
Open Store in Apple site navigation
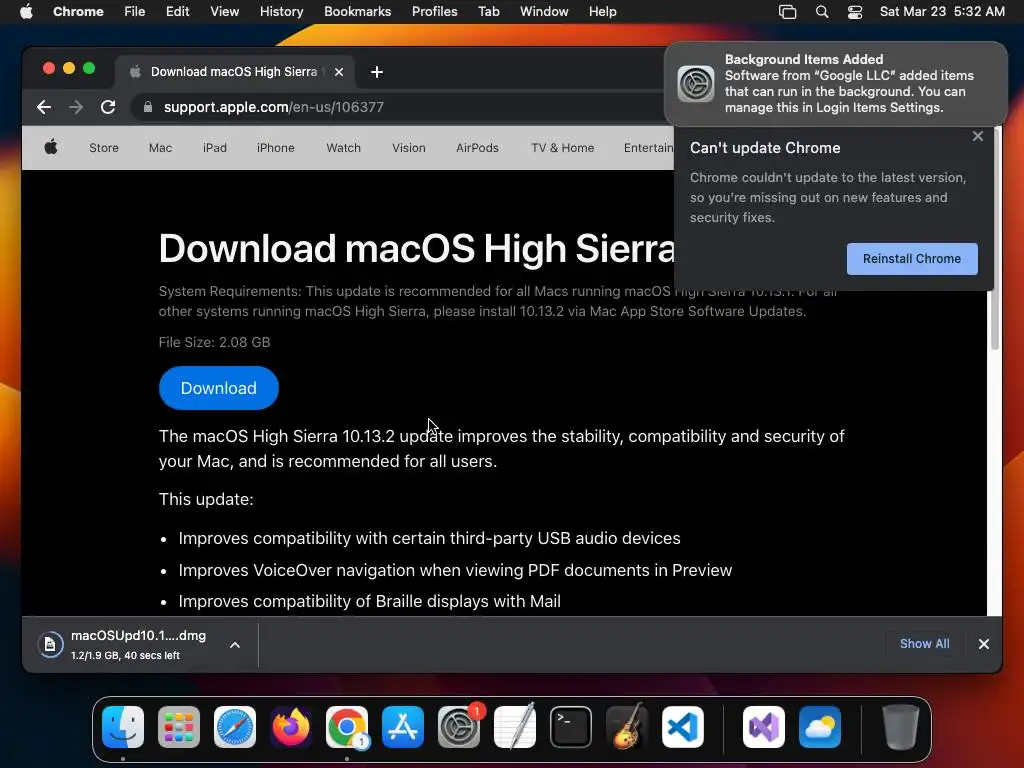[104, 148]
